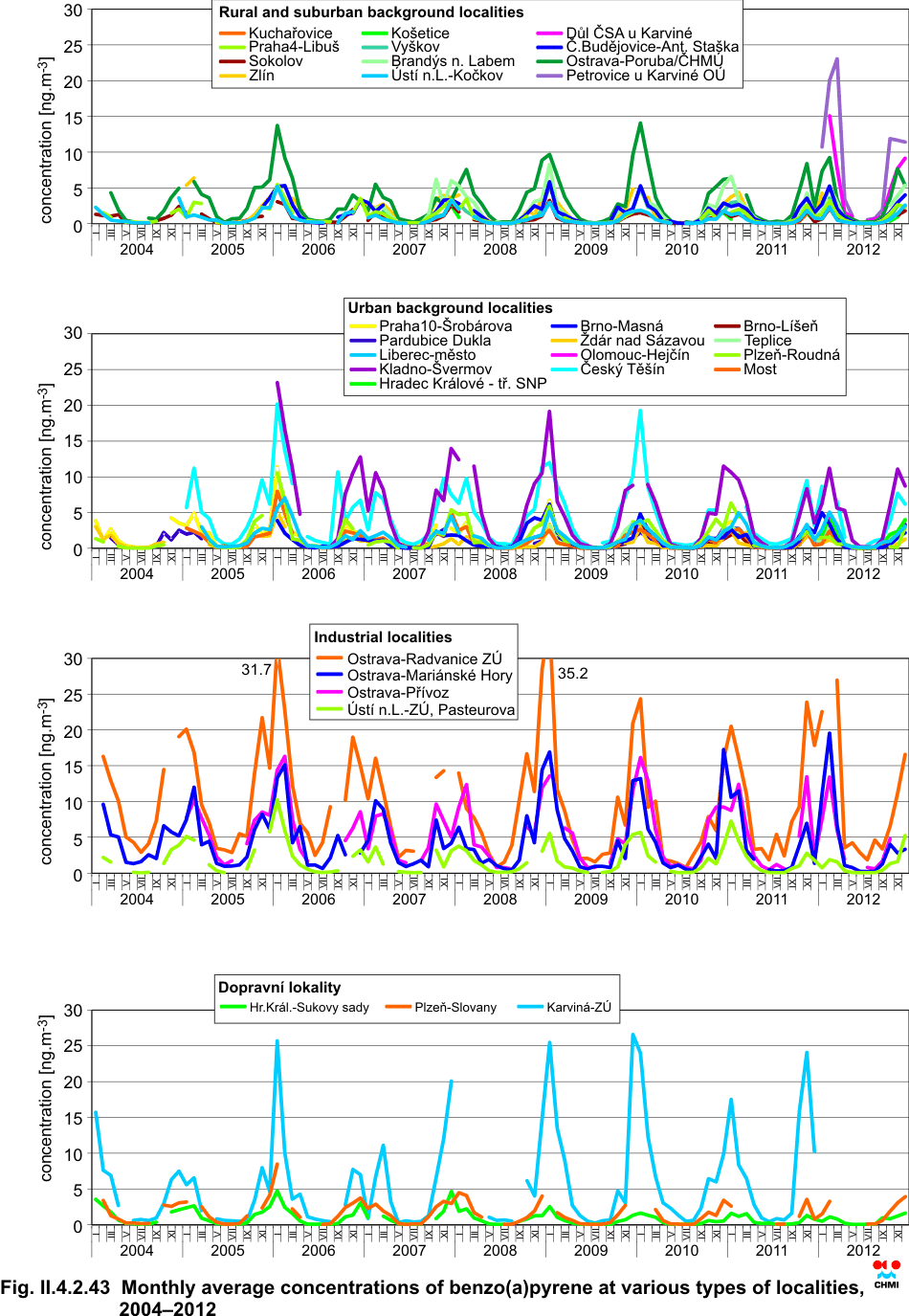Click the 'Urban background localities' legend title
Viewport: 909px width, 1316px height.
[x=450, y=308]
